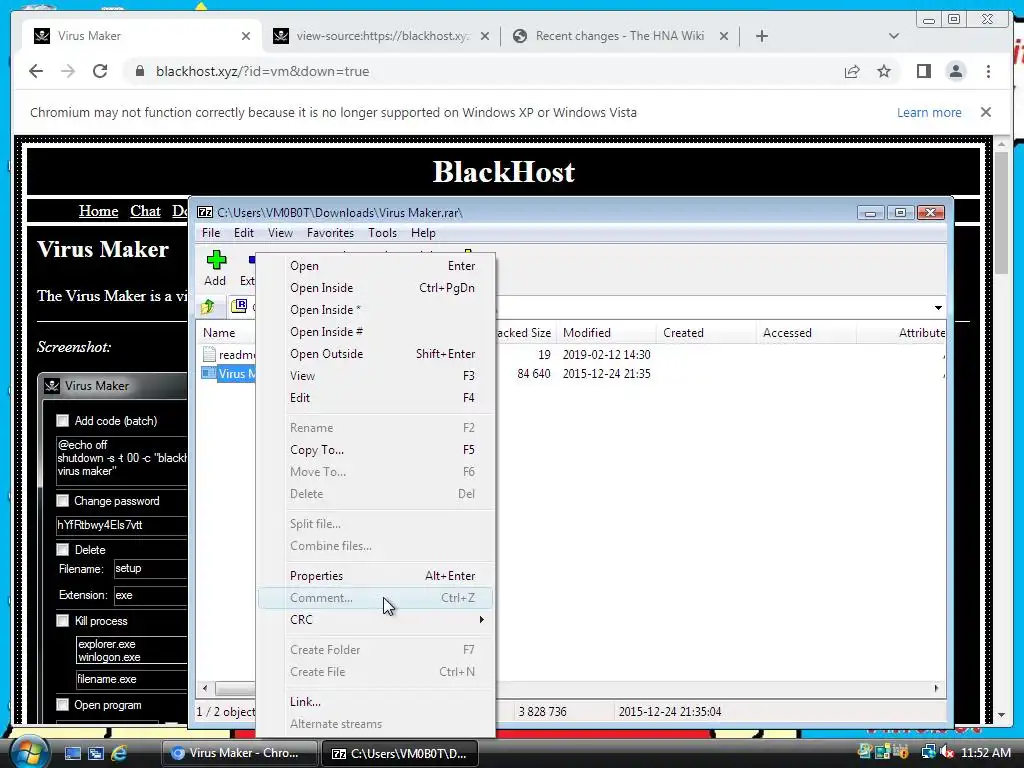This screenshot has height=768, width=1024.
Task: Open a new tab with the plus icon
Action: [x=761, y=36]
